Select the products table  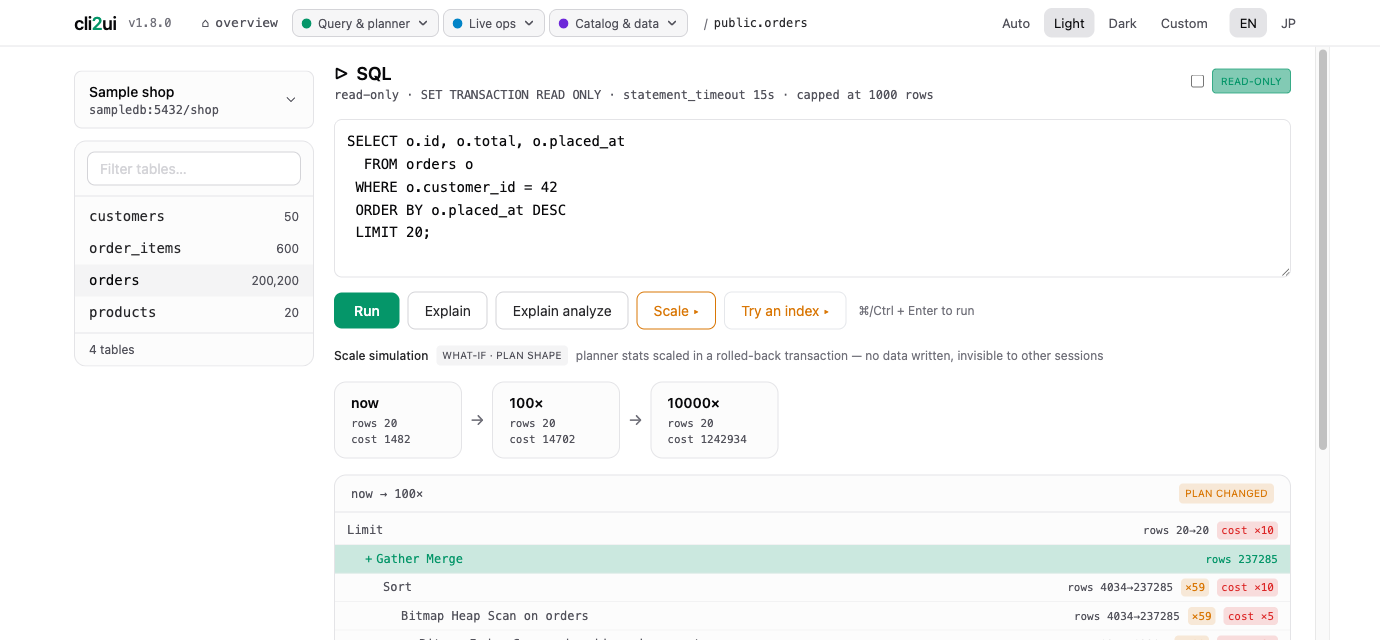tap(194, 312)
